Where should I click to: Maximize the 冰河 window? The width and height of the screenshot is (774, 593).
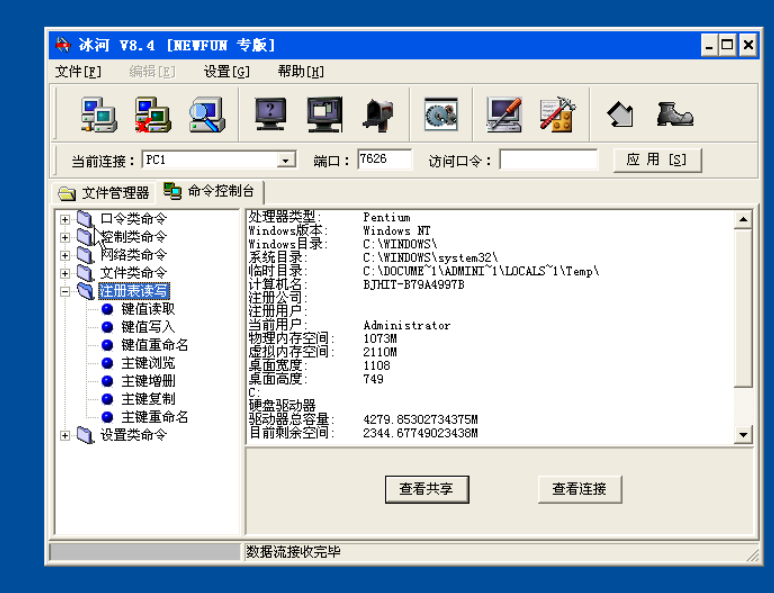point(728,45)
